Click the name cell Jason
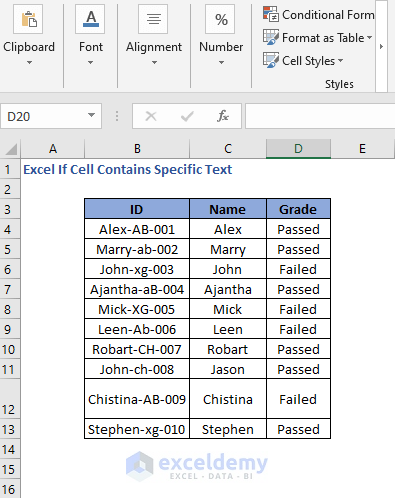The image size is (395, 498). click(x=228, y=369)
